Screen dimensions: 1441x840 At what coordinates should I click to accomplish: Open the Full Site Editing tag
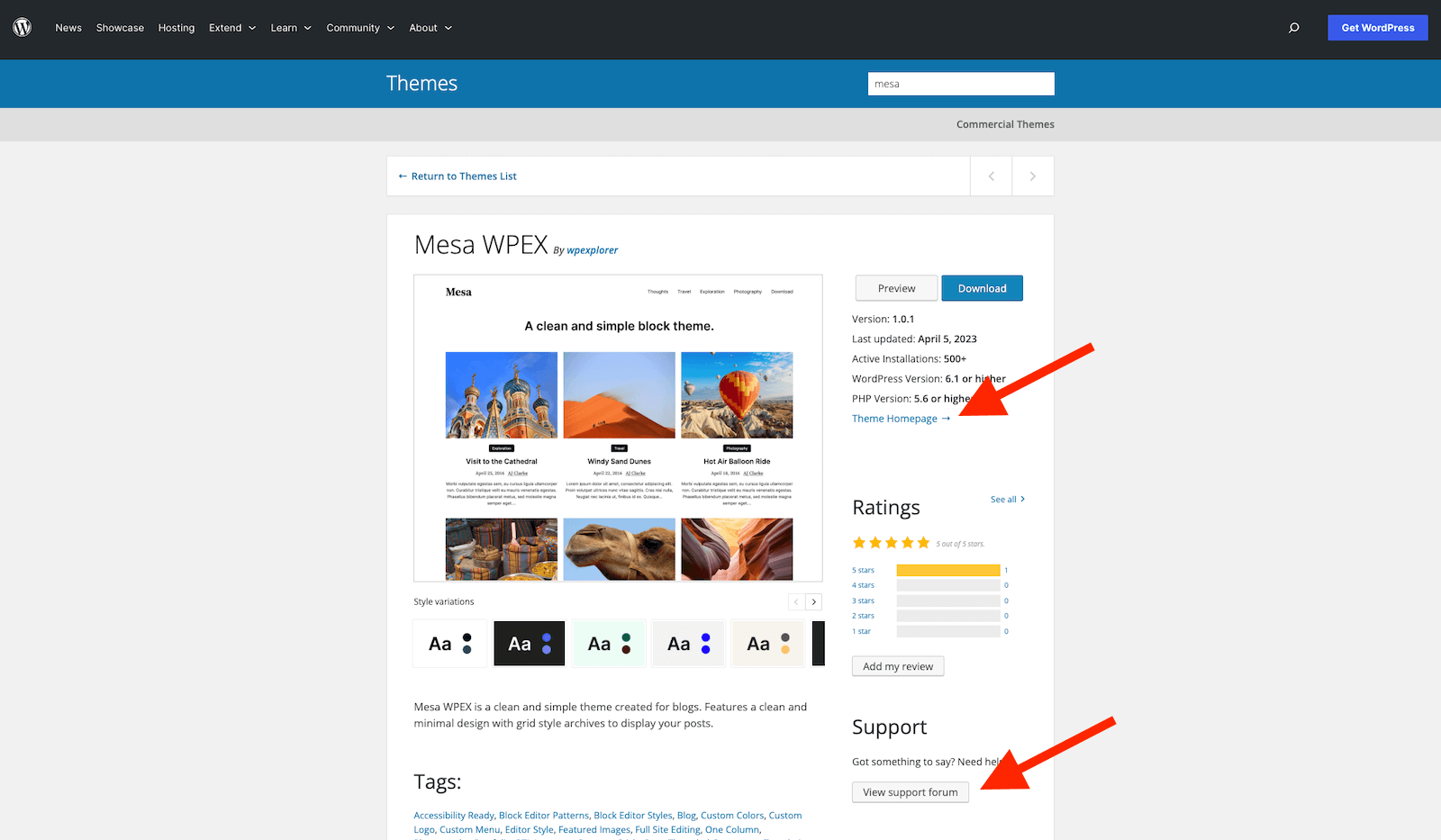667,830
